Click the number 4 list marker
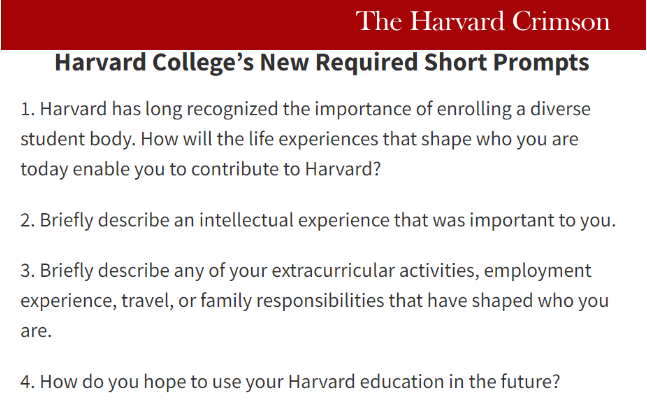This screenshot has width=647, height=407. [x=27, y=382]
